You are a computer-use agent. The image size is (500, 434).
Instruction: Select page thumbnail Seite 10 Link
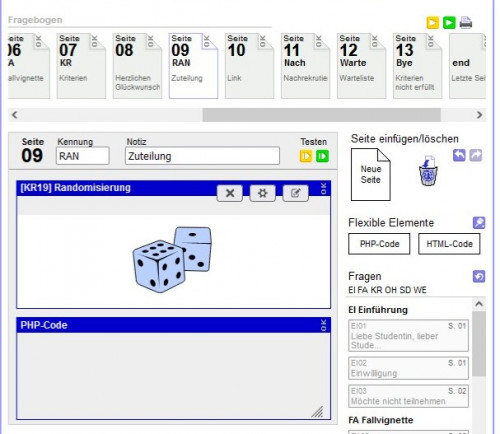click(x=249, y=66)
